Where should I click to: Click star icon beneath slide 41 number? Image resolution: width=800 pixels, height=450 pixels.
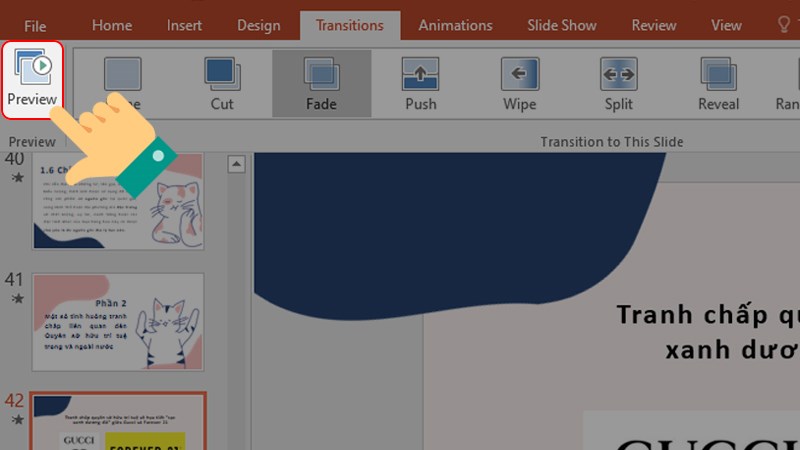coord(16,298)
